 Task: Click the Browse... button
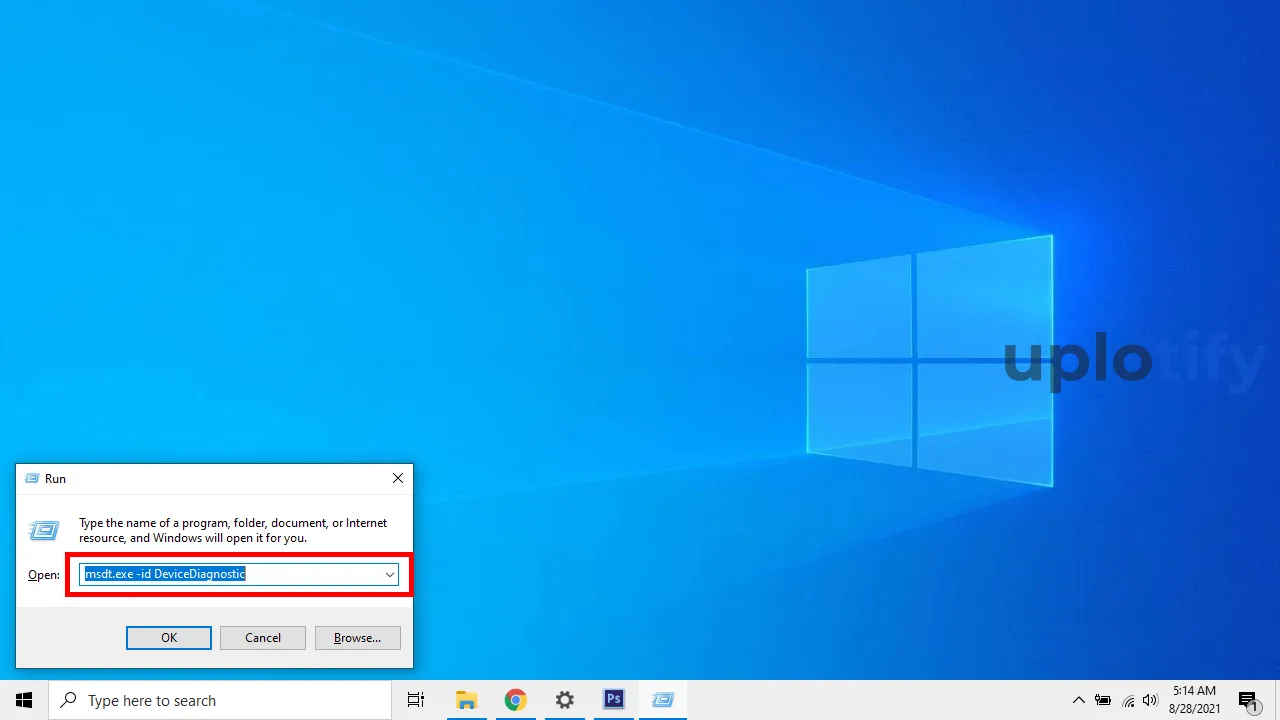coord(358,638)
